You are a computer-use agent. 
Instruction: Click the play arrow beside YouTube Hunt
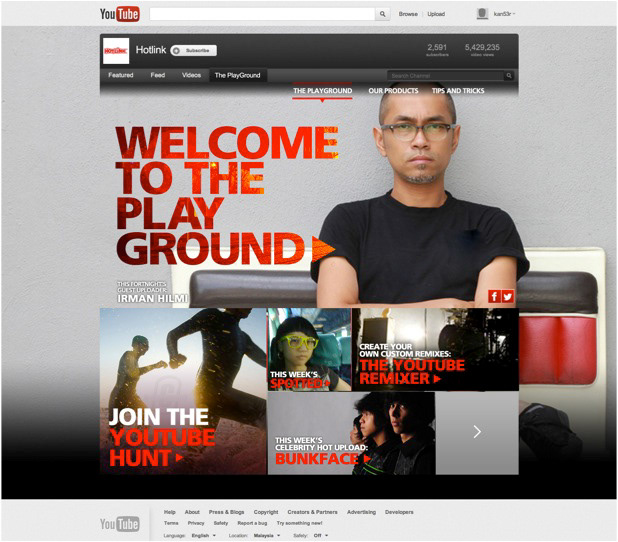coord(179,458)
